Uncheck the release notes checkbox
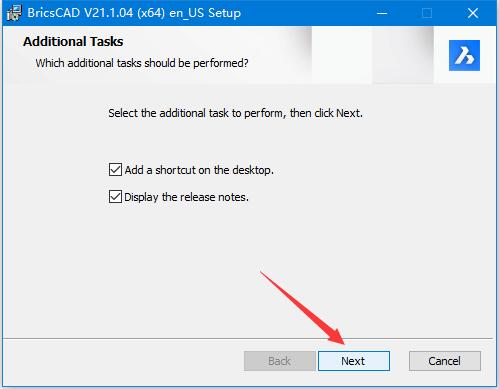This screenshot has height=389, width=499. [115, 197]
